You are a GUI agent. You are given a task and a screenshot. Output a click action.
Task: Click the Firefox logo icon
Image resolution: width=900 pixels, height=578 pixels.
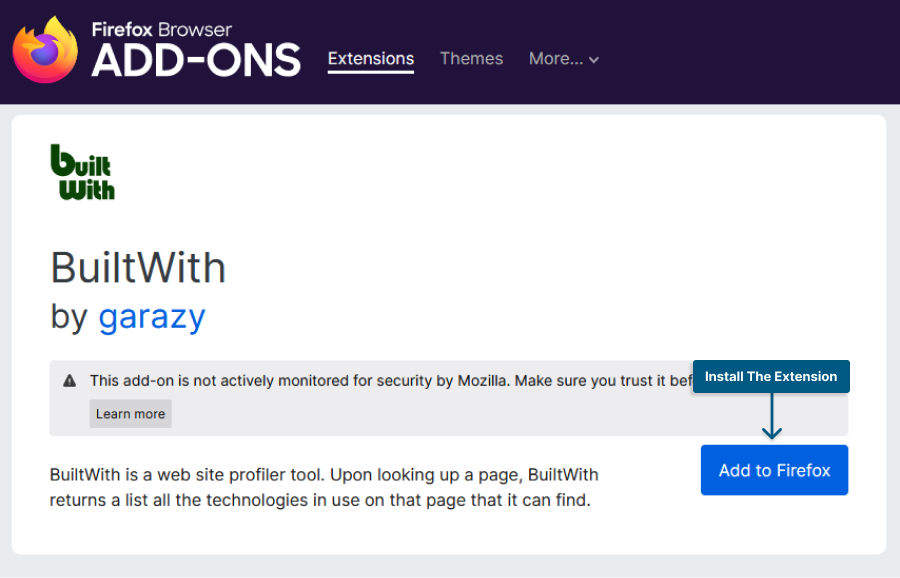45,49
